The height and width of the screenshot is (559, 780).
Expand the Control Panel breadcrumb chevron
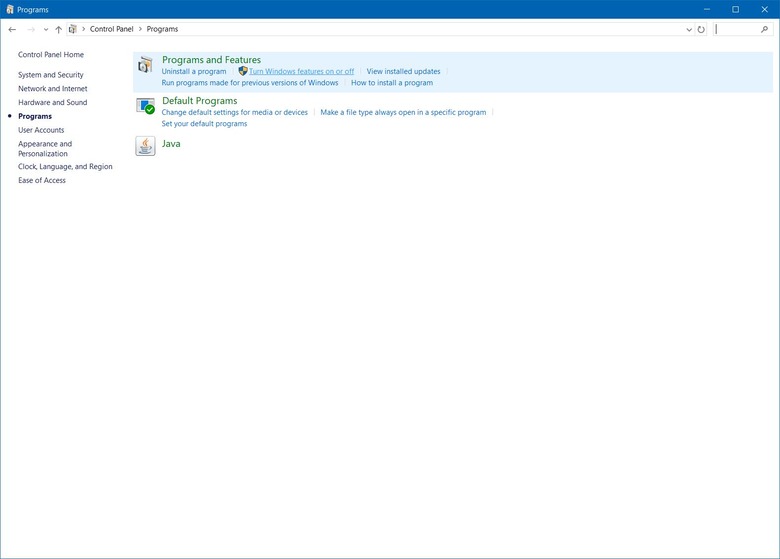84,29
